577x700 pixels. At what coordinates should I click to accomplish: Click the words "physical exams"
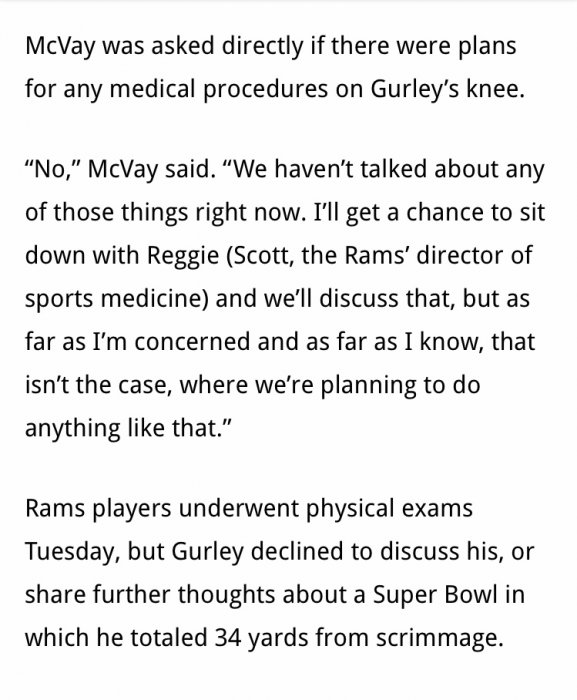(x=389, y=509)
